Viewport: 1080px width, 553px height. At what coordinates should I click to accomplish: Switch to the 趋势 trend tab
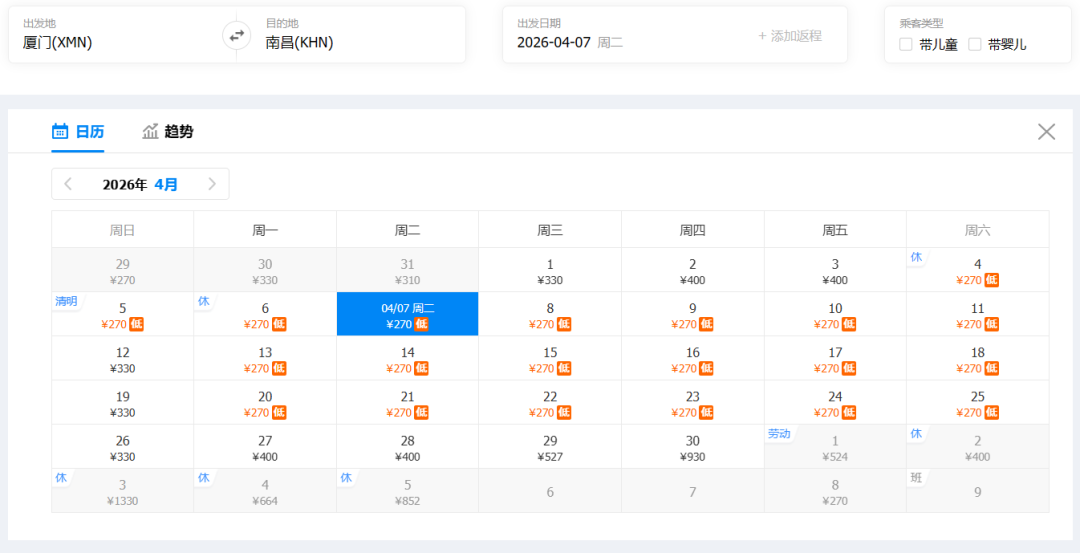[167, 132]
